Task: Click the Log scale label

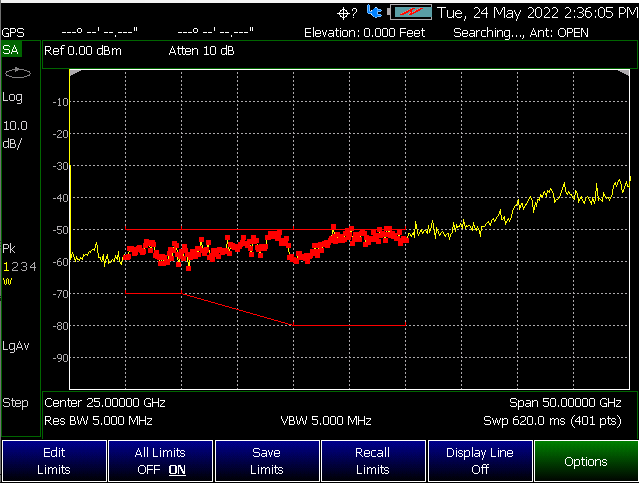Action: coord(12,97)
